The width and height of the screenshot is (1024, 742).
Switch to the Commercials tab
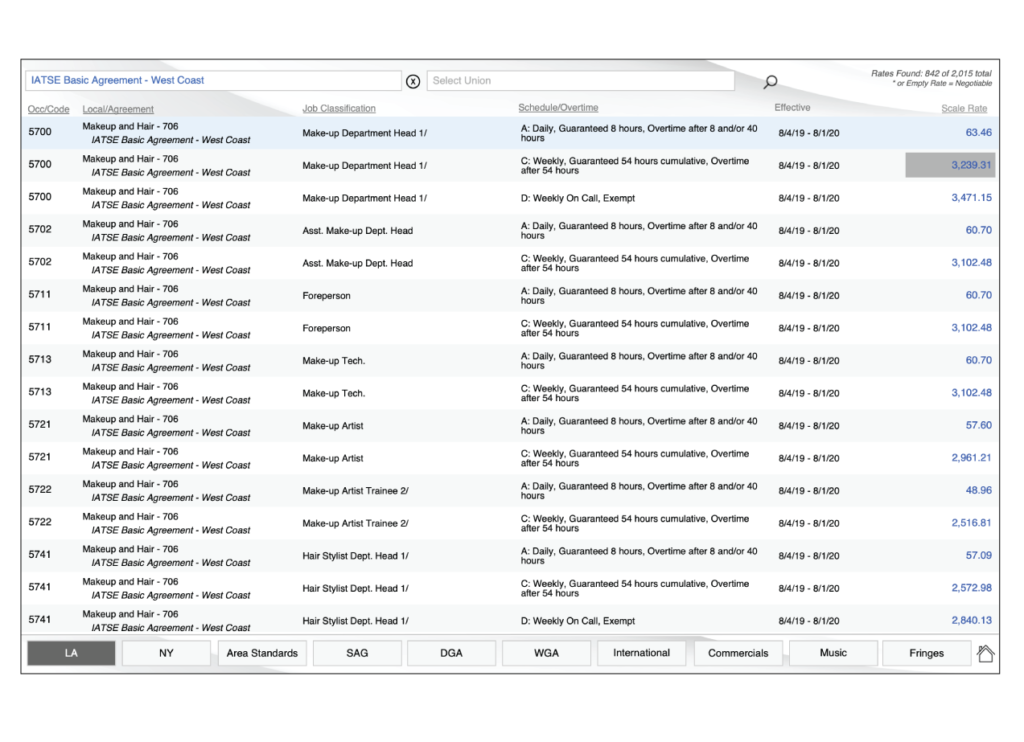click(738, 653)
